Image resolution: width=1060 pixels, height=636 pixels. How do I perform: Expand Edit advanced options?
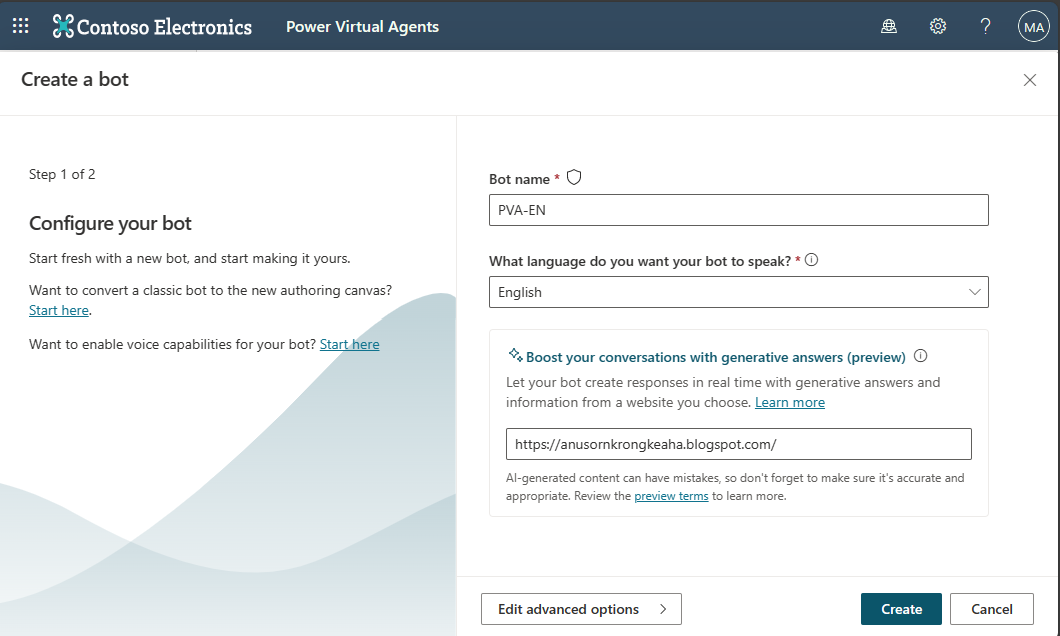tap(581, 609)
